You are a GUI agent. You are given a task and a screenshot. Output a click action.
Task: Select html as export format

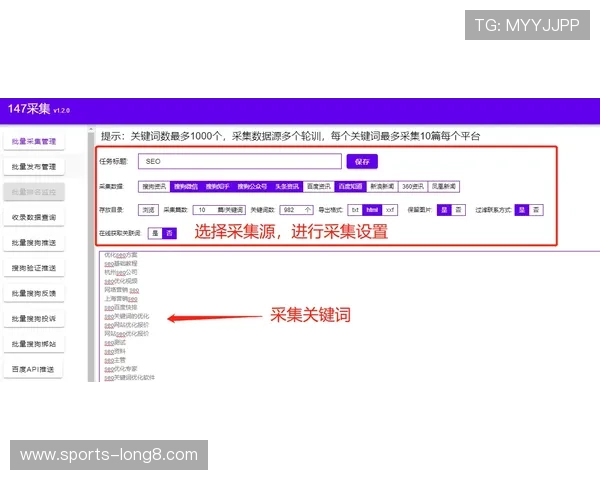(372, 210)
